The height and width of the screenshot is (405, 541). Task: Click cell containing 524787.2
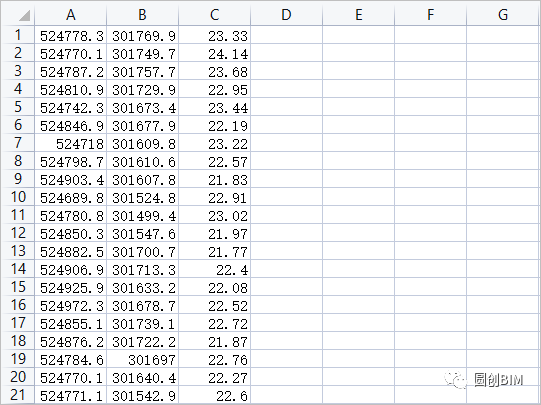click(71, 71)
